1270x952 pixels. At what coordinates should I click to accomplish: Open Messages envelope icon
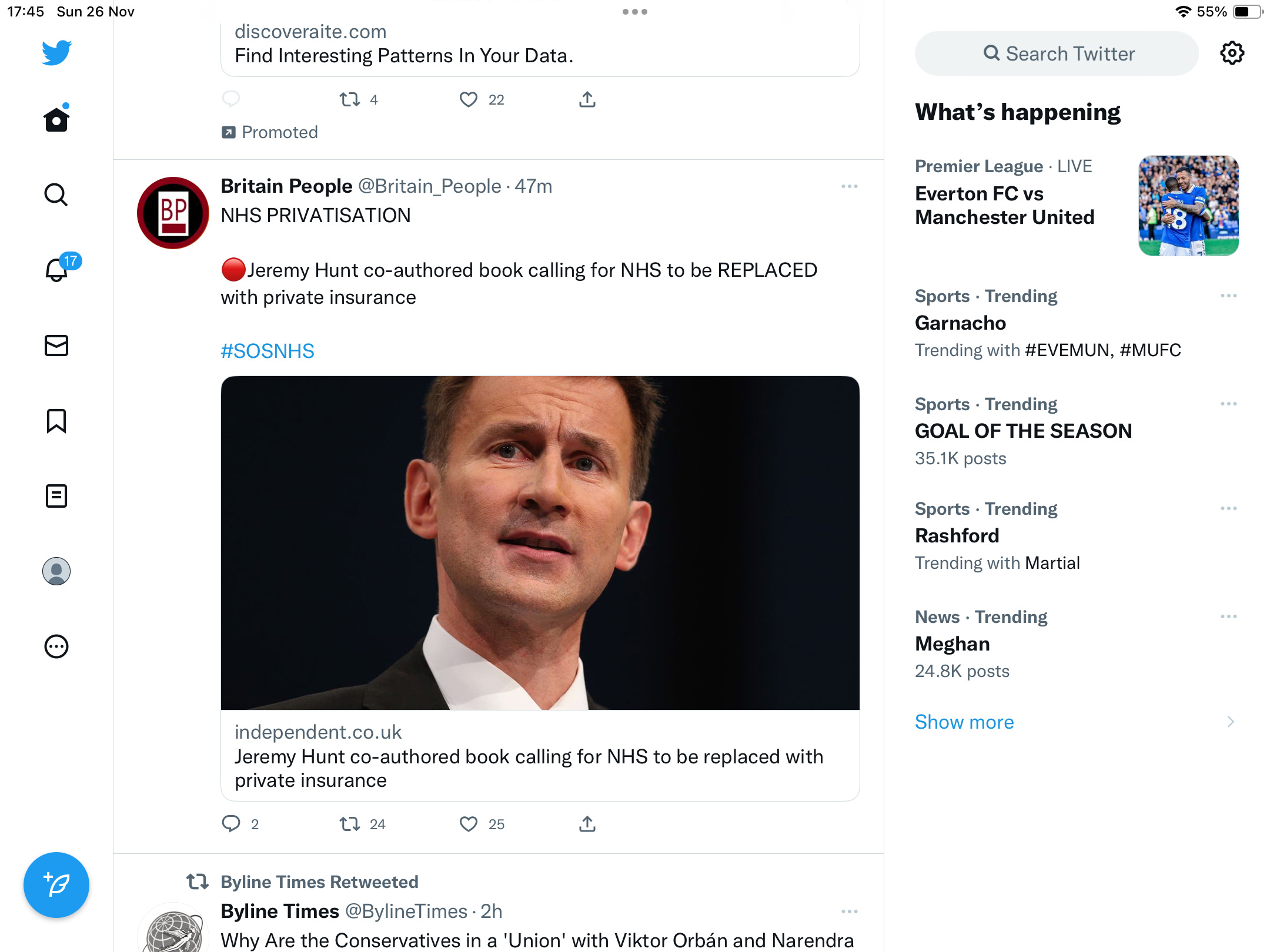[56, 346]
